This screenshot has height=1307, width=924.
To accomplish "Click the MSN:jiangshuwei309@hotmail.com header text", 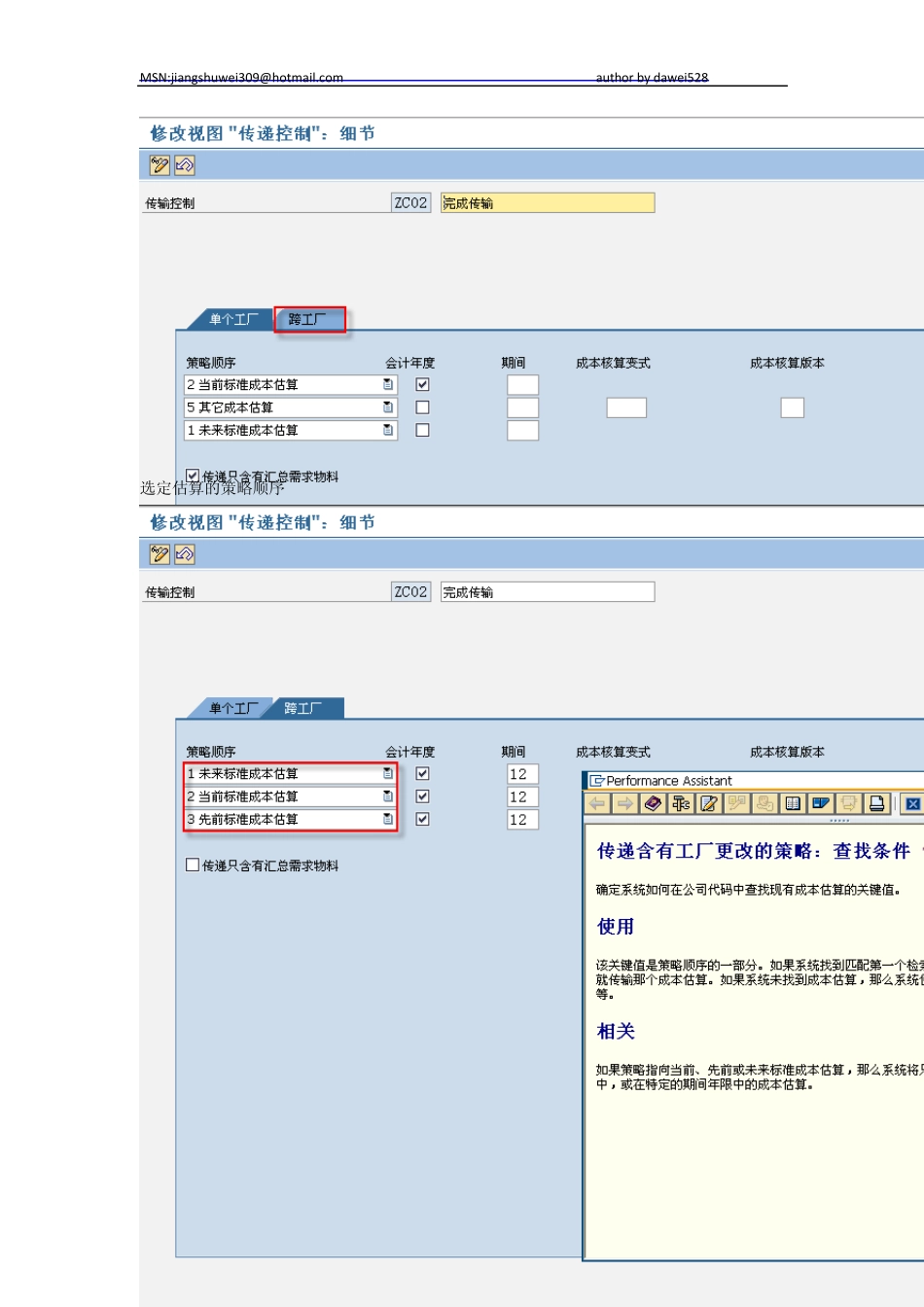I will (x=241, y=77).
